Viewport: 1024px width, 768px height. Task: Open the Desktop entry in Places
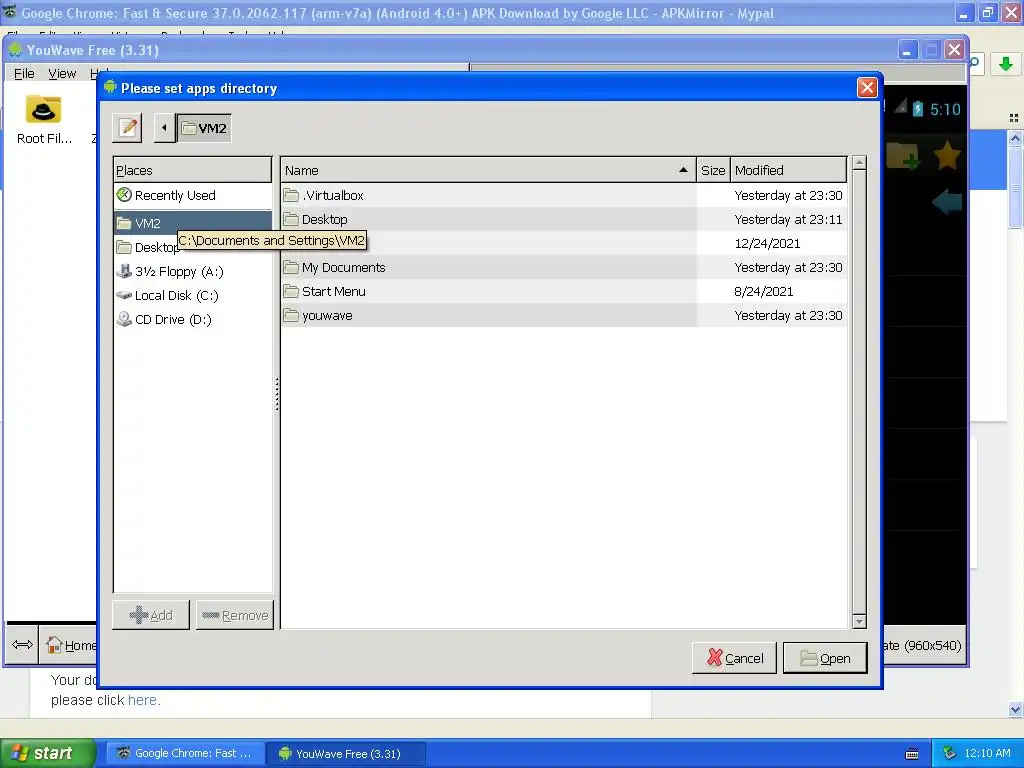(146, 248)
